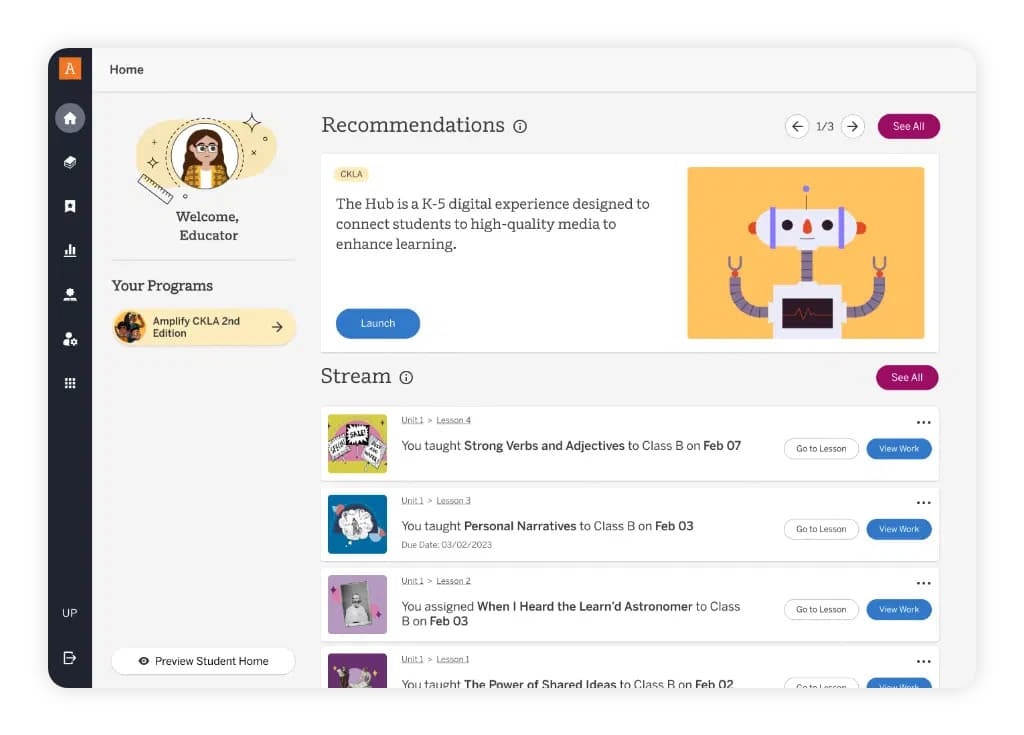This screenshot has height=735, width=1024.
Task: Click the Lesson 3 breadcrumb link
Action: coord(453,500)
